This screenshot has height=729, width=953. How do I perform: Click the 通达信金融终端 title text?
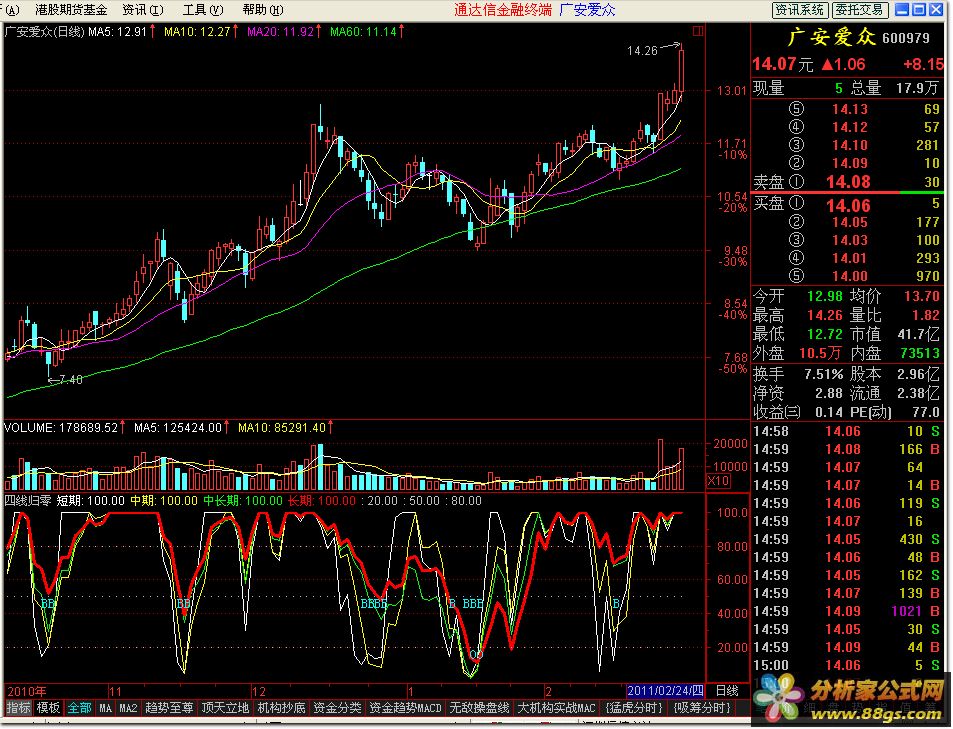503,10
